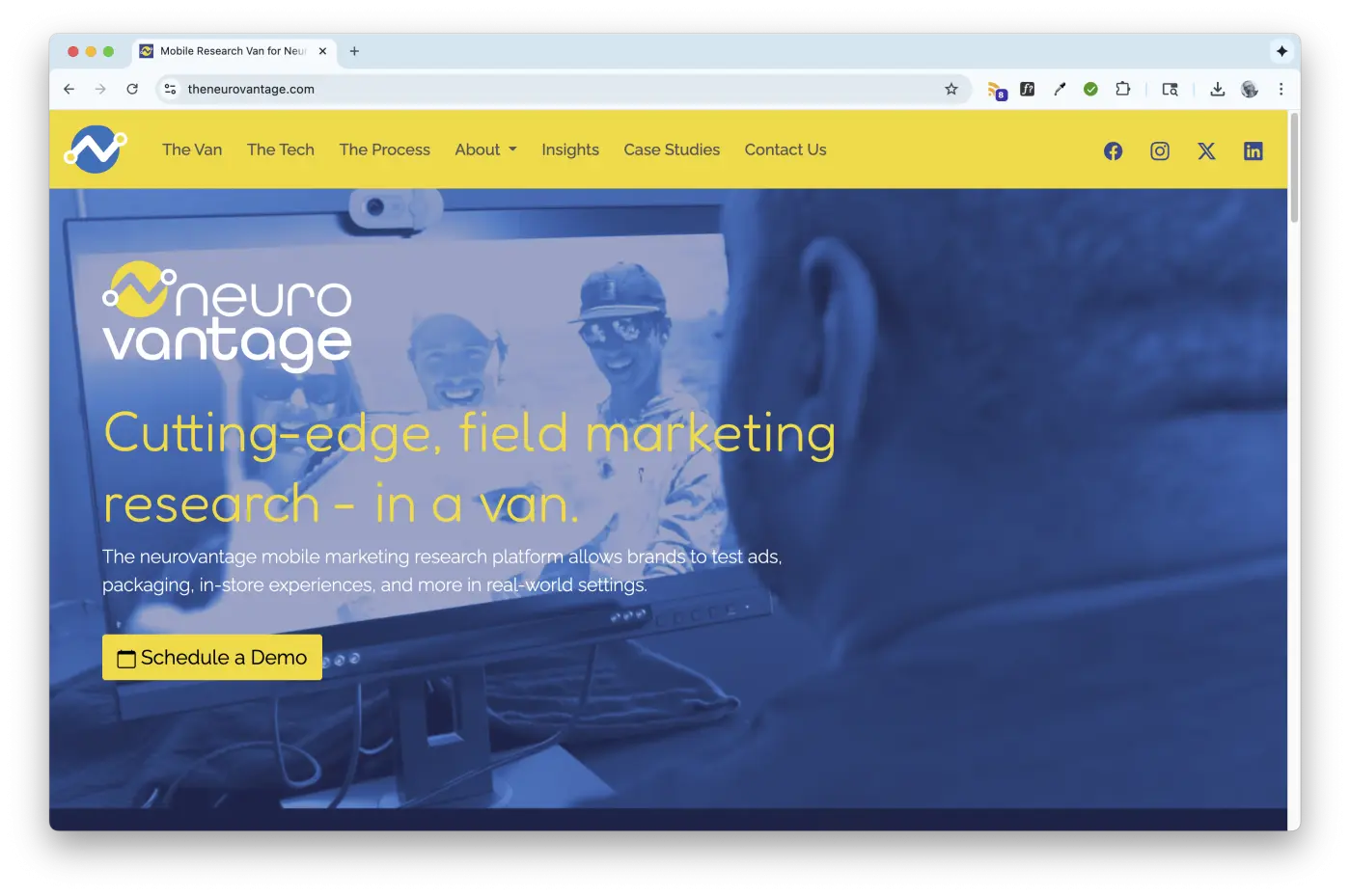Open the downloads icon

(x=1218, y=89)
